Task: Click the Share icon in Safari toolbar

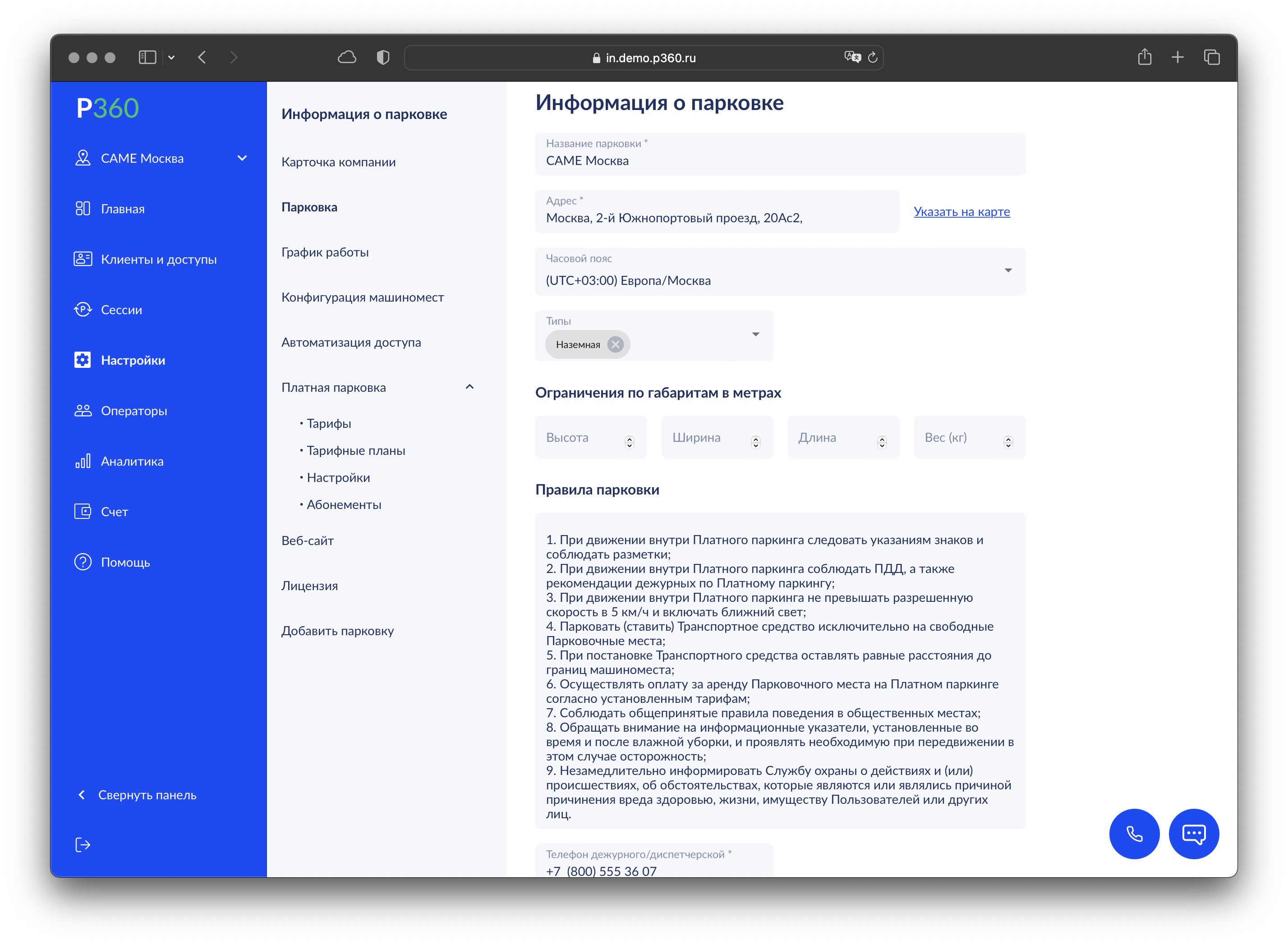Action: [1145, 56]
